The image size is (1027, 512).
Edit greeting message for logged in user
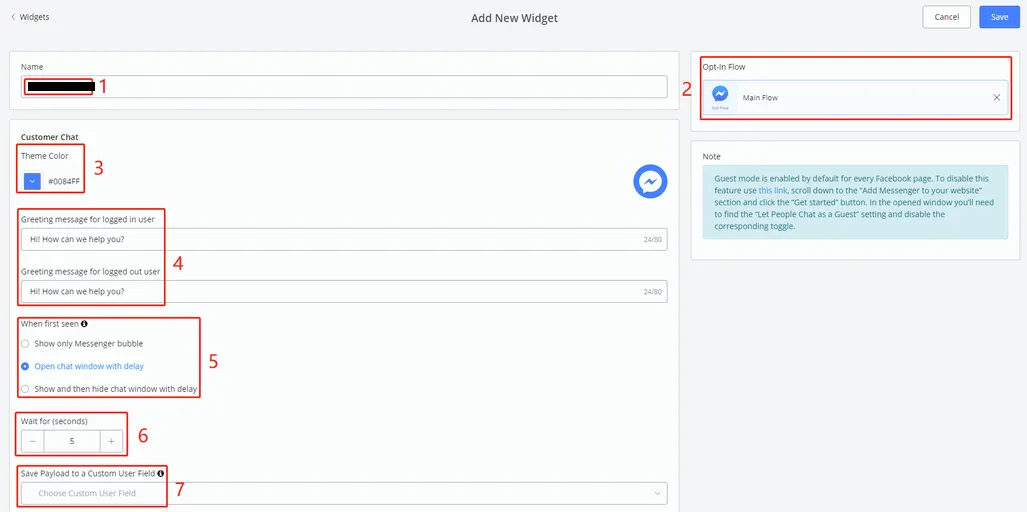click(x=344, y=239)
